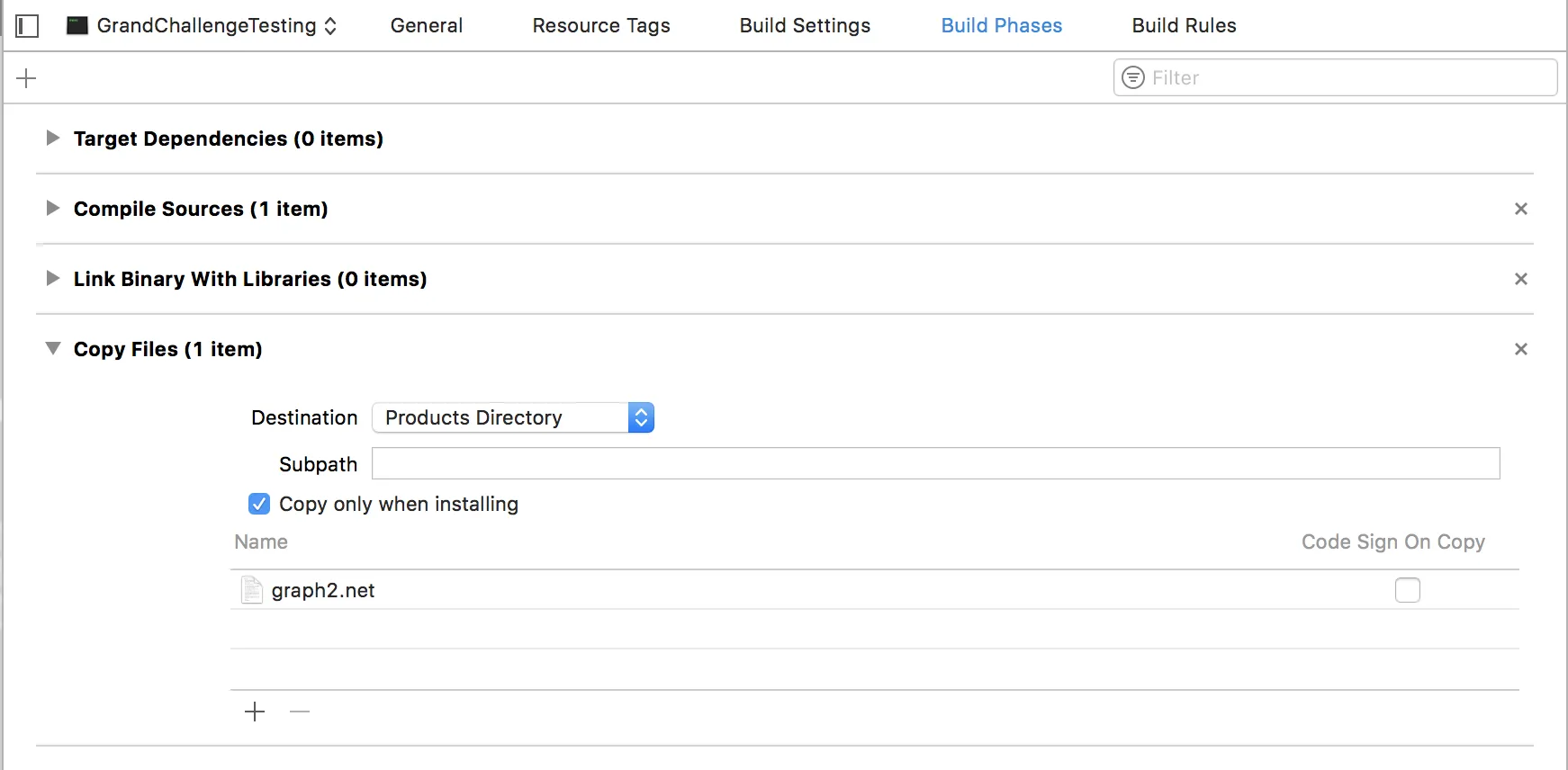Expand Target Dependencies section
Image resolution: width=1568 pixels, height=770 pixels.
point(53,139)
